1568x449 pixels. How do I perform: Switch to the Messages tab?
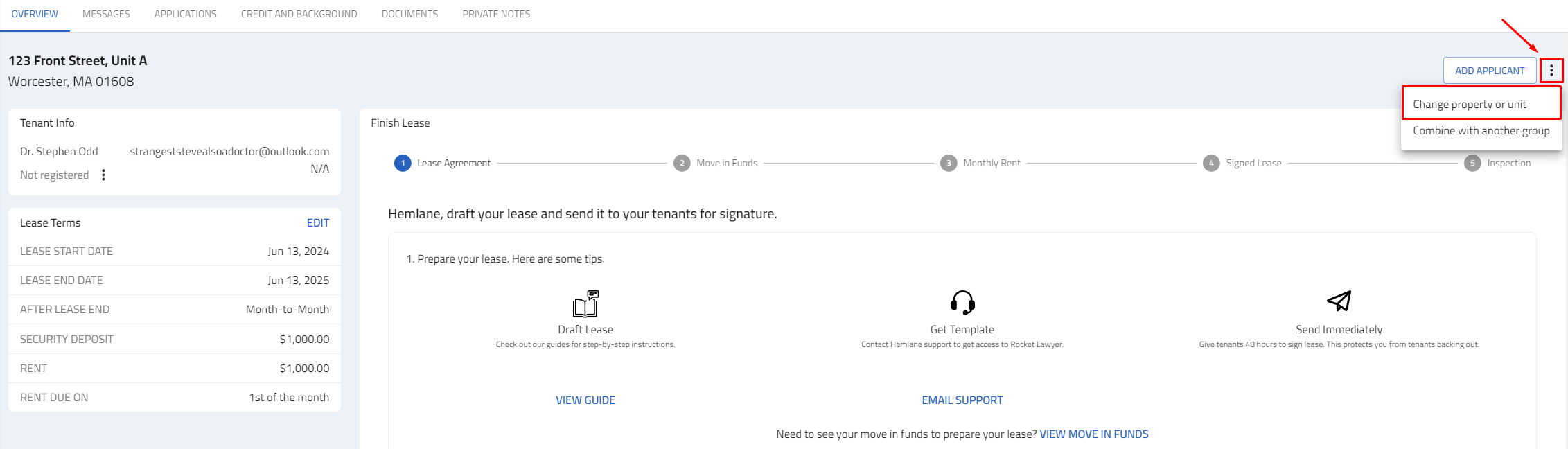(106, 14)
